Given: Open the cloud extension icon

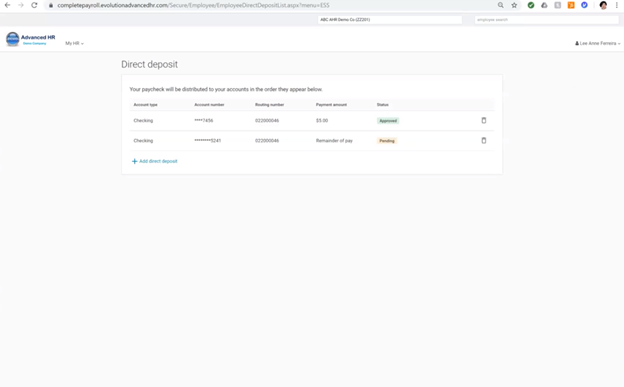Looking at the screenshot, I should pyautogui.click(x=544, y=5).
